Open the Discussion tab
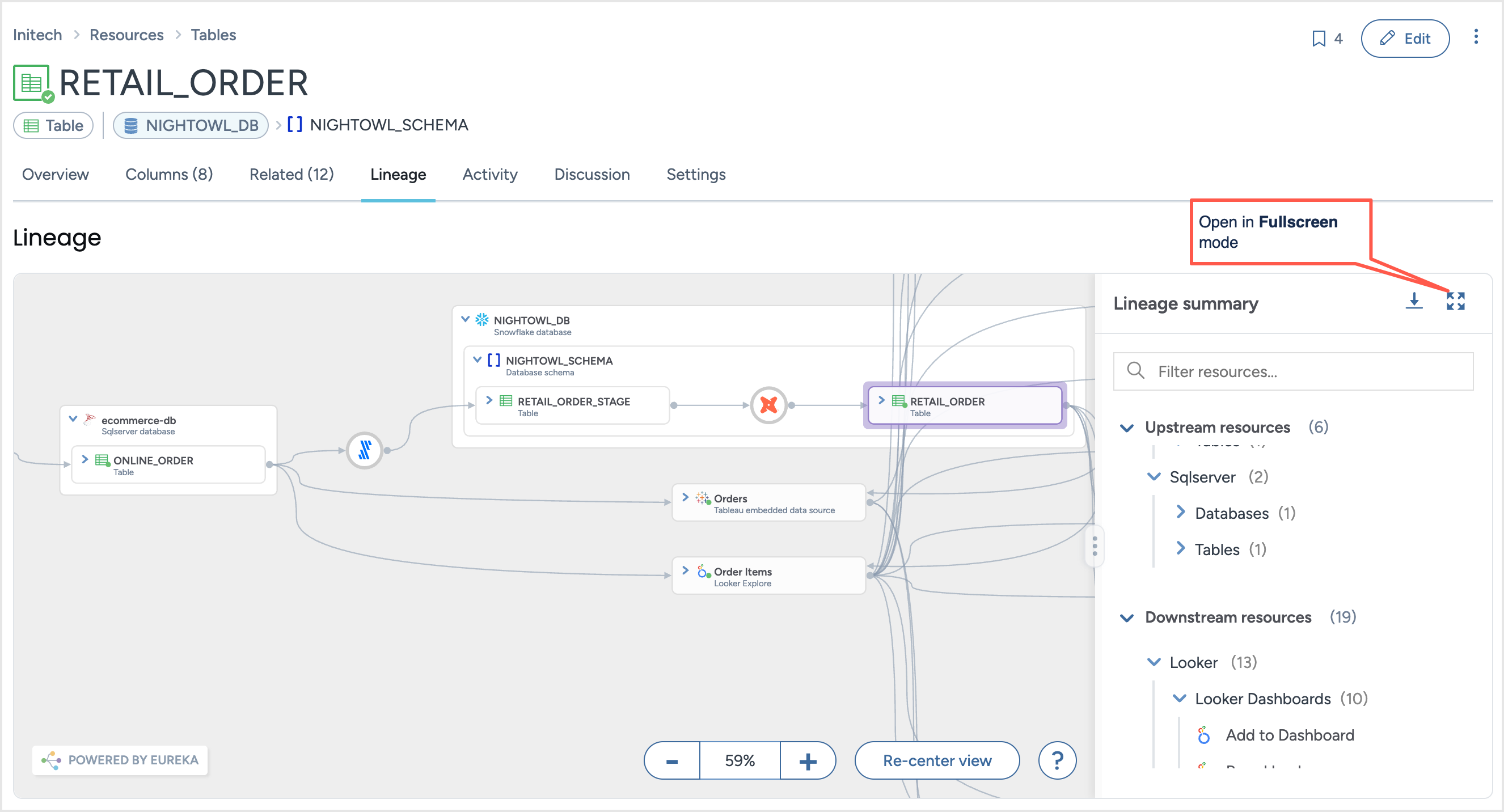Screen dimensions: 1504x812 [x=592, y=174]
